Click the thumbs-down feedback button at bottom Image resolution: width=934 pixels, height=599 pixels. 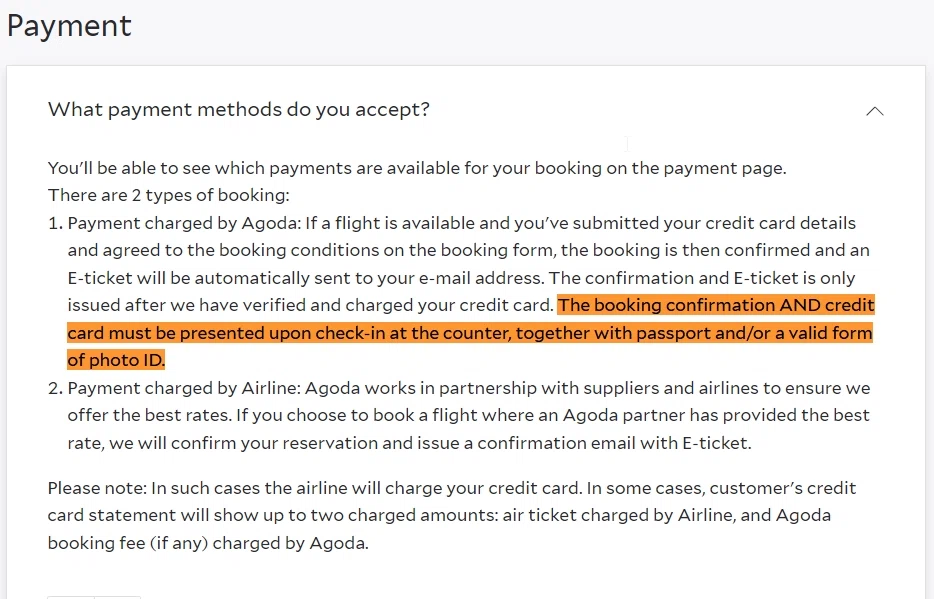[x=117, y=597]
